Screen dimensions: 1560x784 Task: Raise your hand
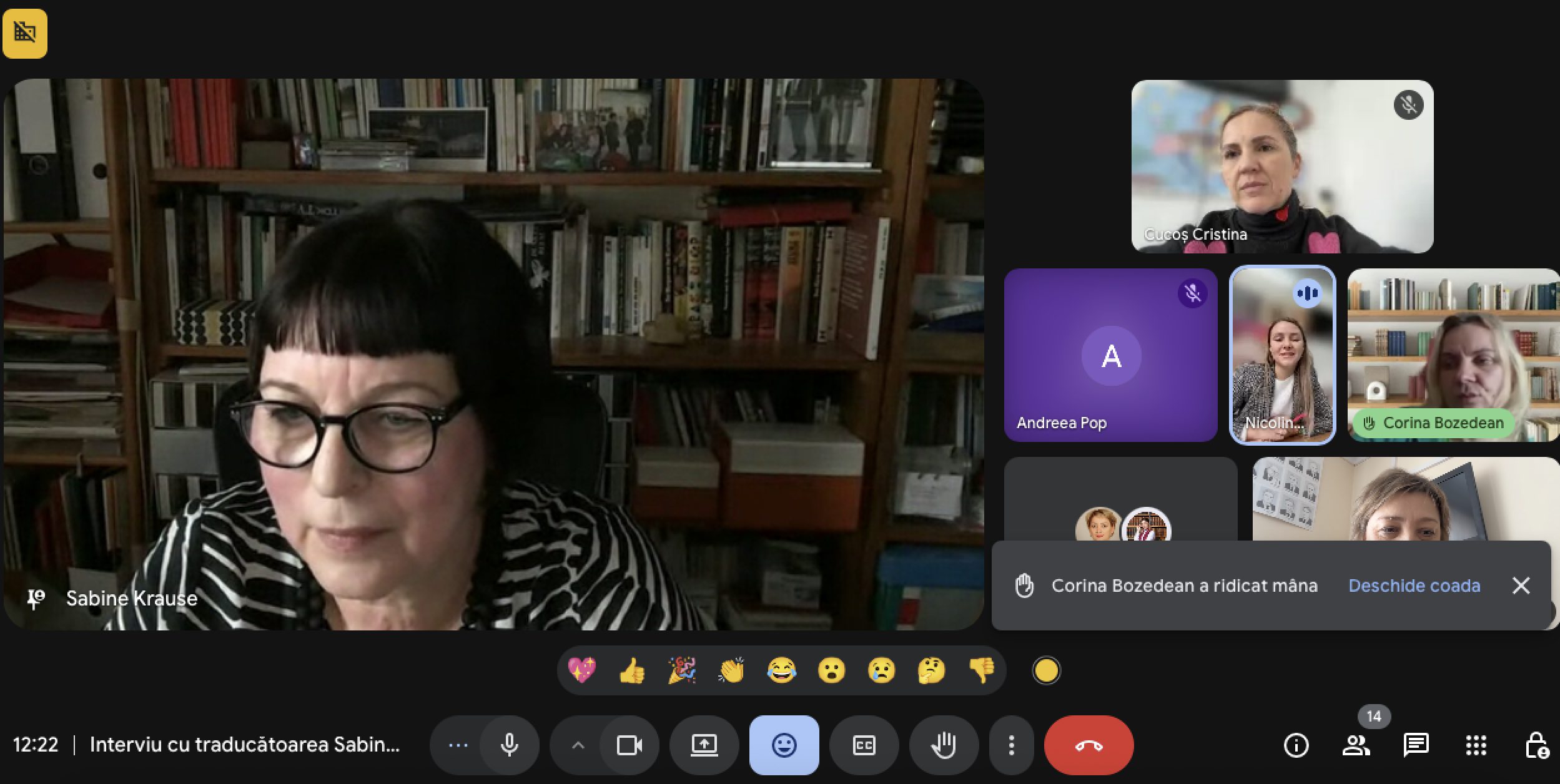point(944,745)
